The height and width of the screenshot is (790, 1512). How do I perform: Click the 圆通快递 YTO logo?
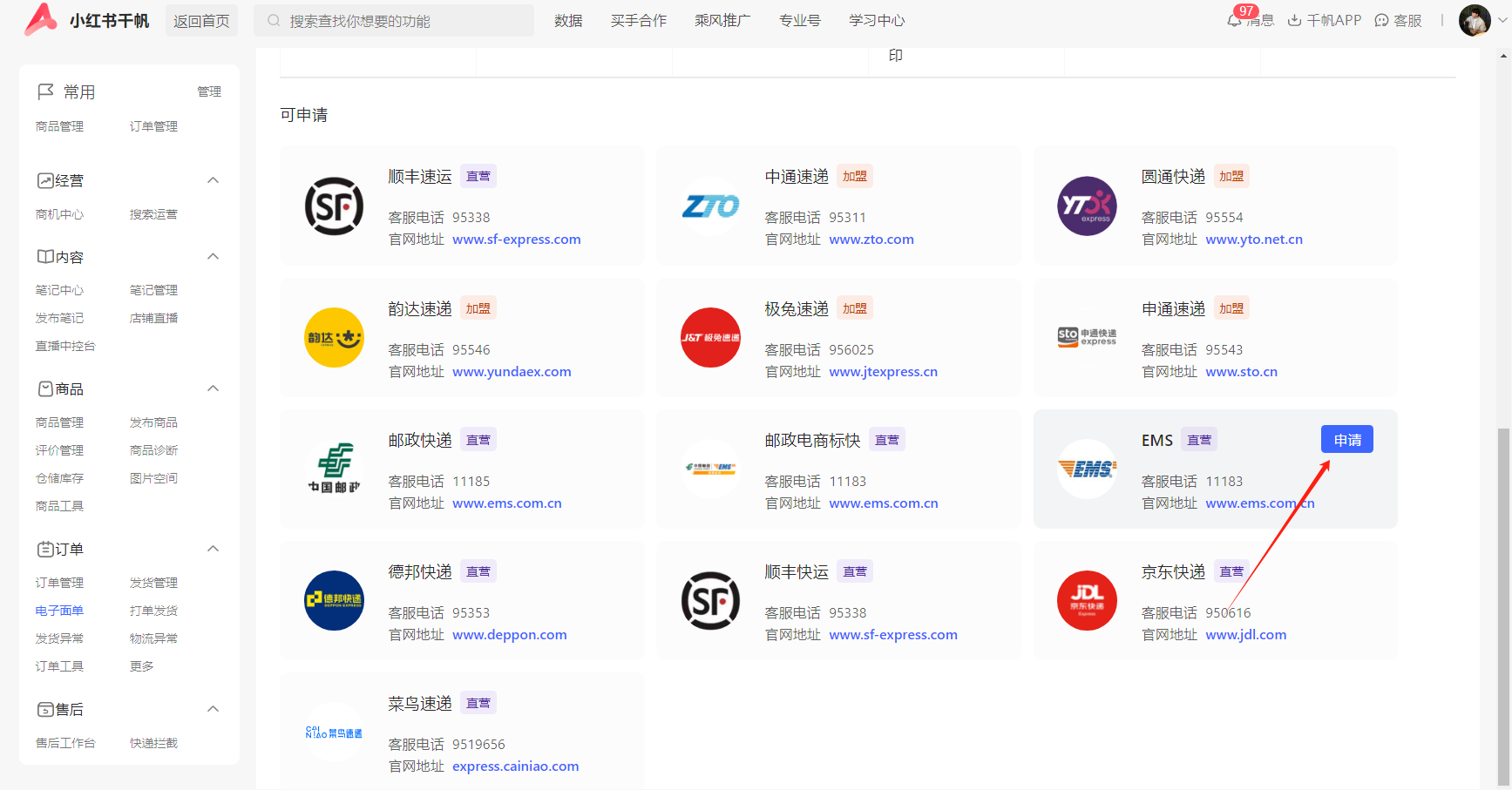1087,206
